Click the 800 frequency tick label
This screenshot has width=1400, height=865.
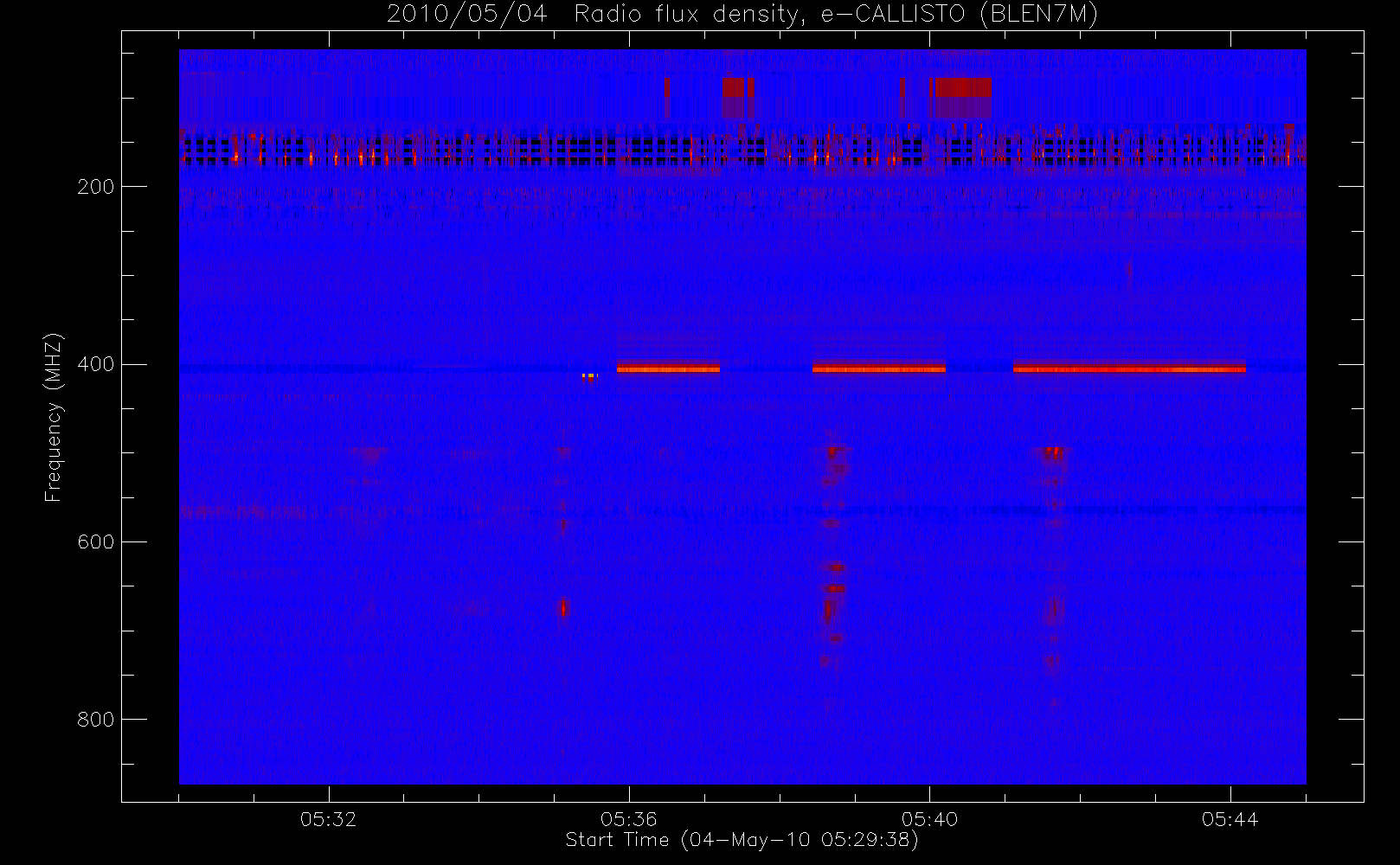coord(95,720)
